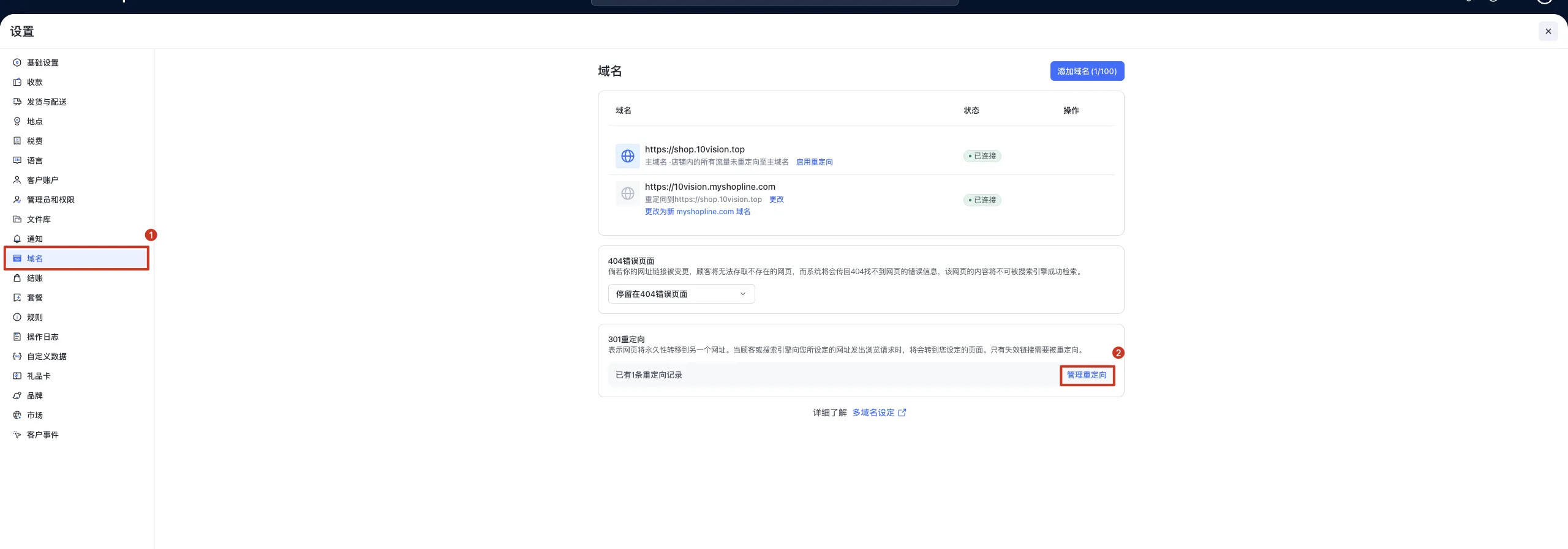Click the 市场 globe icon in sidebar

click(x=17, y=415)
